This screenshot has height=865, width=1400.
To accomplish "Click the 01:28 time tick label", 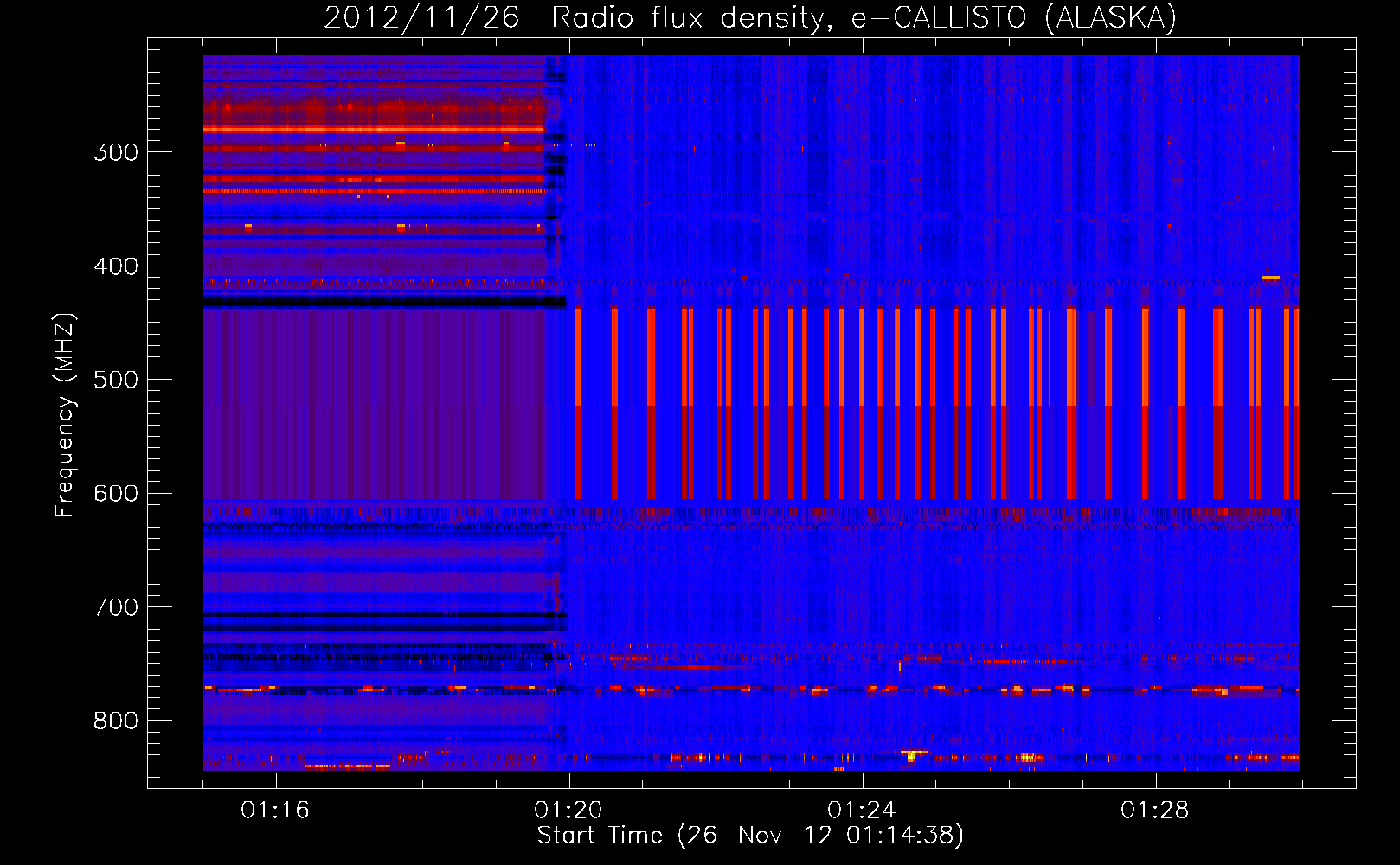I will click(1155, 811).
